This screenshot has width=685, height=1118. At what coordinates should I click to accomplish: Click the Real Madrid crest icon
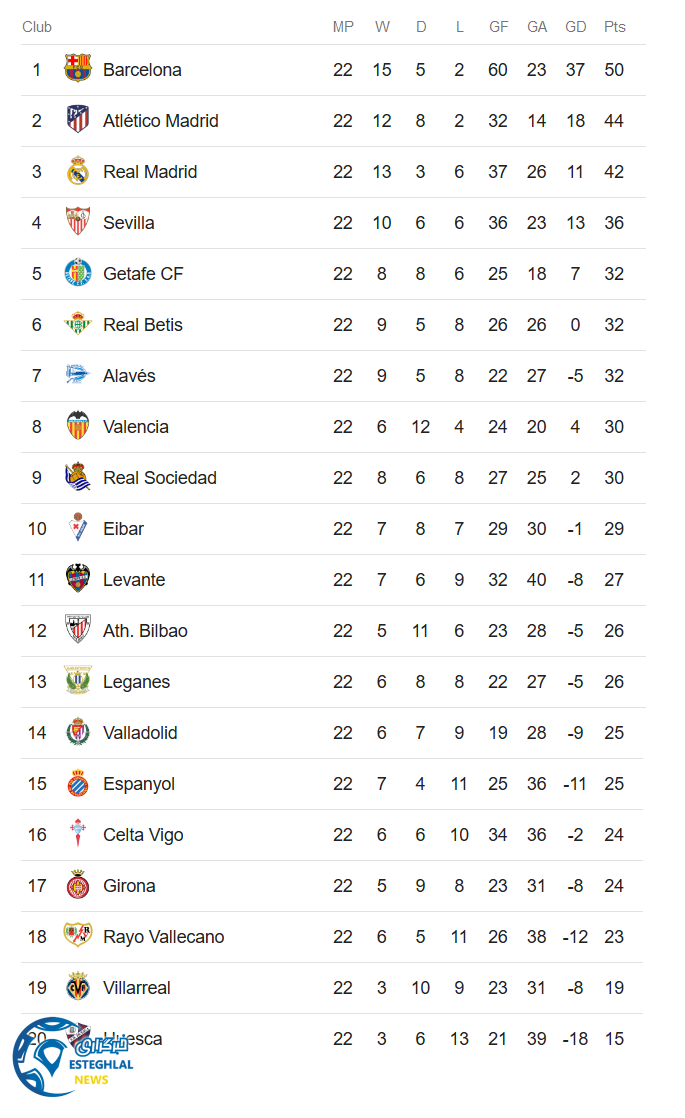coord(78,171)
